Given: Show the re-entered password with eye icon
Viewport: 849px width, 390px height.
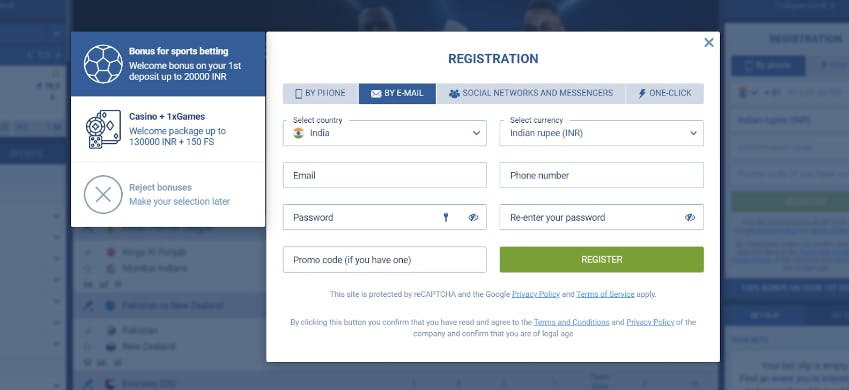Looking at the screenshot, I should (x=689, y=217).
